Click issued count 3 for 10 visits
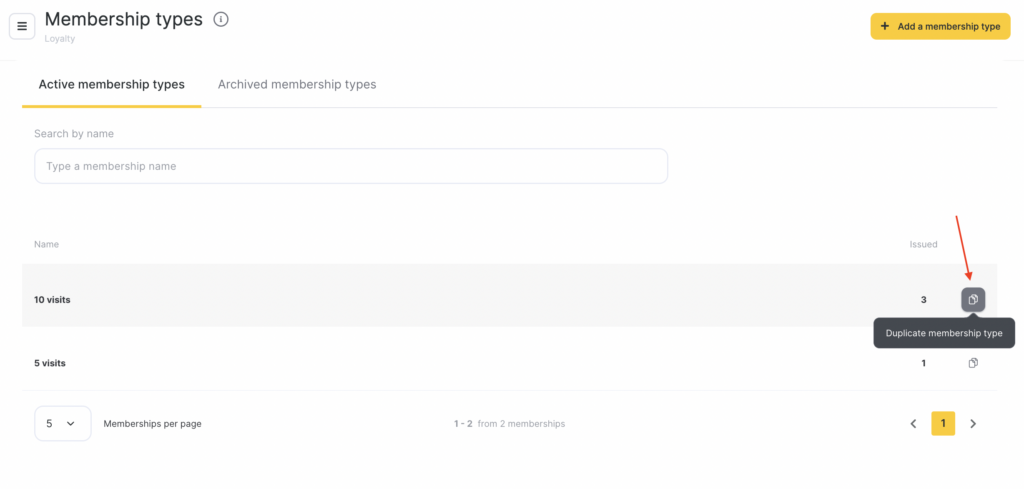Image resolution: width=1024 pixels, height=489 pixels. [923, 299]
